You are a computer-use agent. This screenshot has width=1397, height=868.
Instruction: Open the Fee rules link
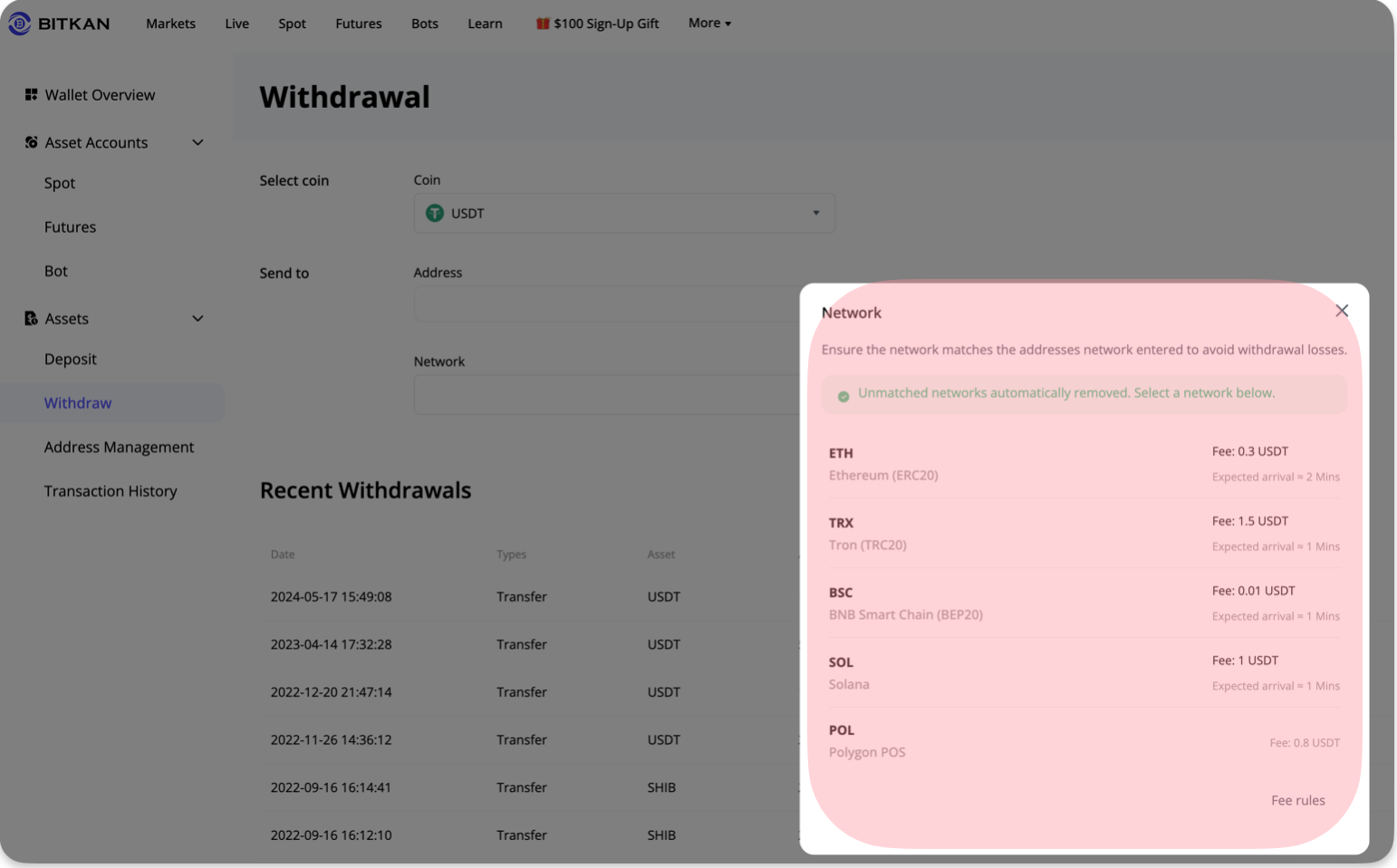pos(1297,800)
